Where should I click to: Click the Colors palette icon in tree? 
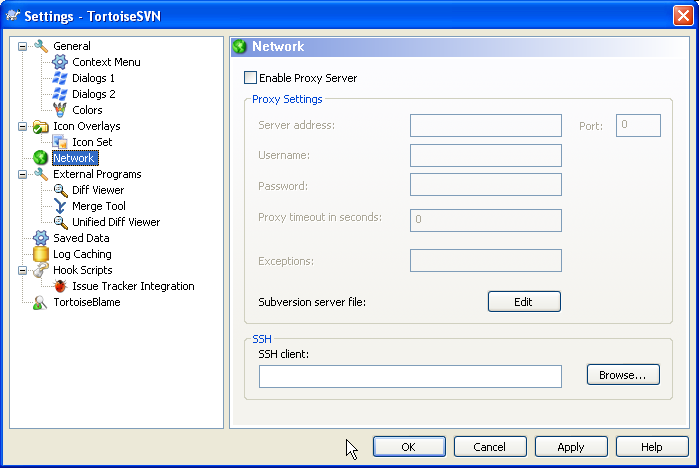(60, 110)
